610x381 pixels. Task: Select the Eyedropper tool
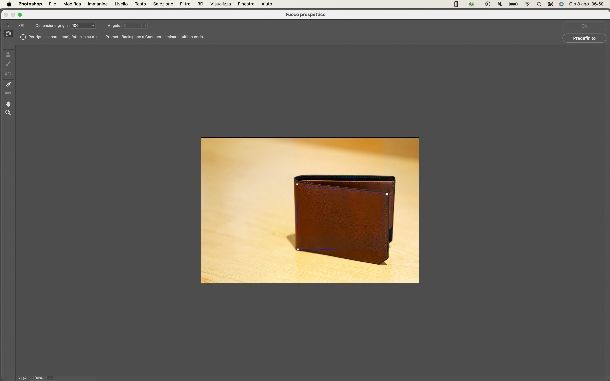point(8,84)
